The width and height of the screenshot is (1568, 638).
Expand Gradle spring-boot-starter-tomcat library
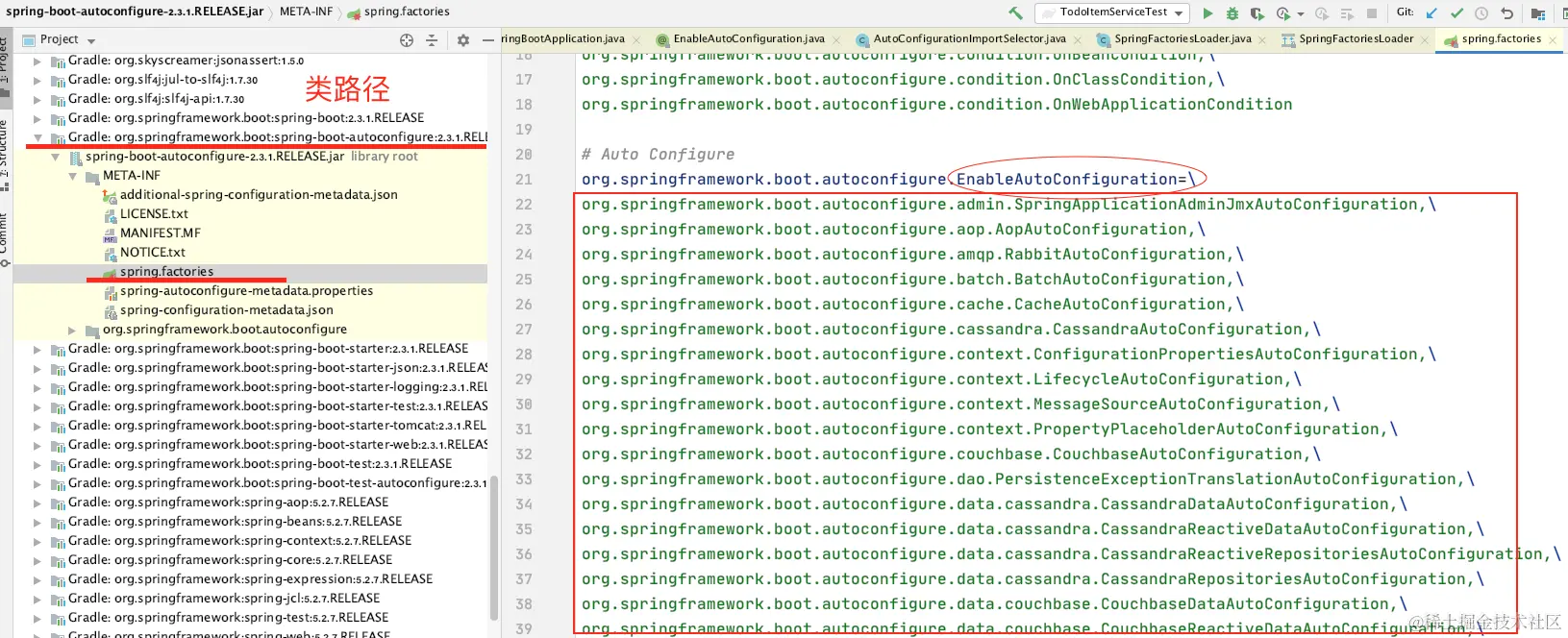click(x=37, y=426)
